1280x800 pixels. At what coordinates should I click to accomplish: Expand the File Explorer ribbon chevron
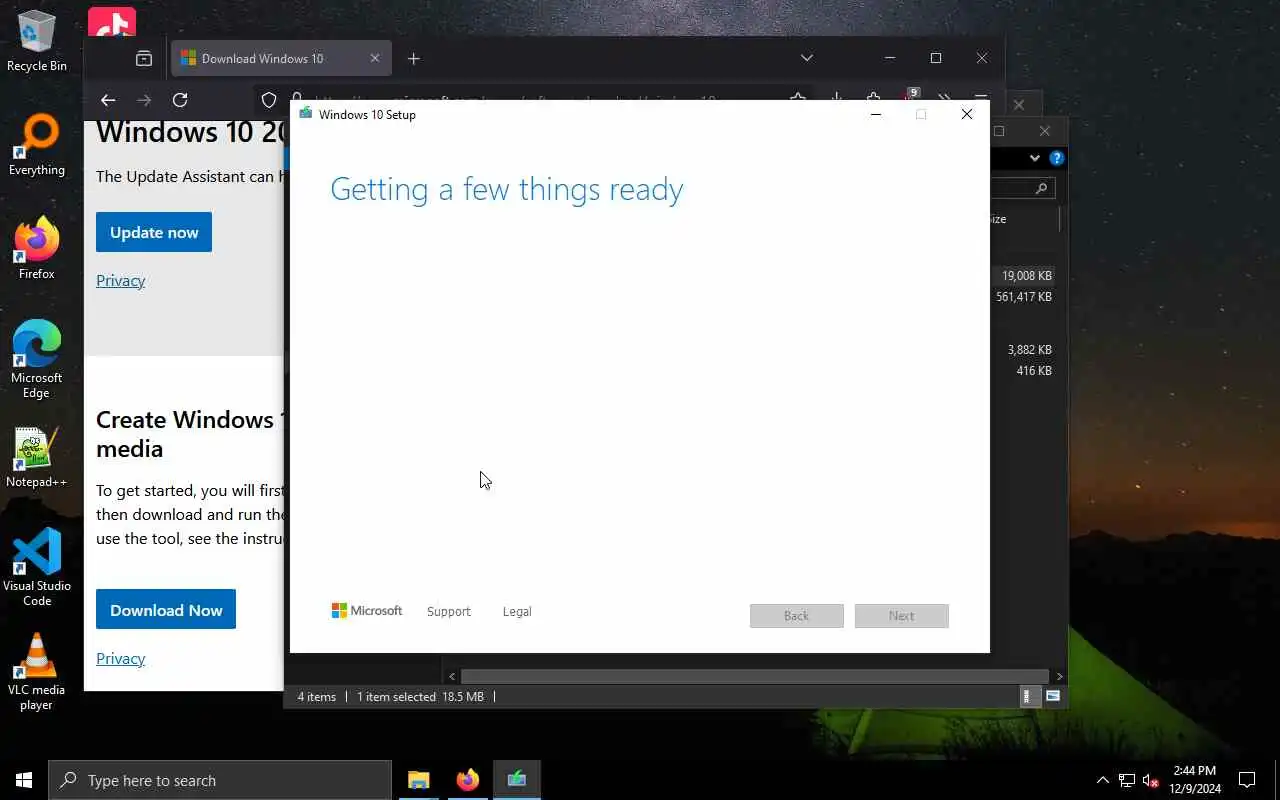[x=1035, y=158]
